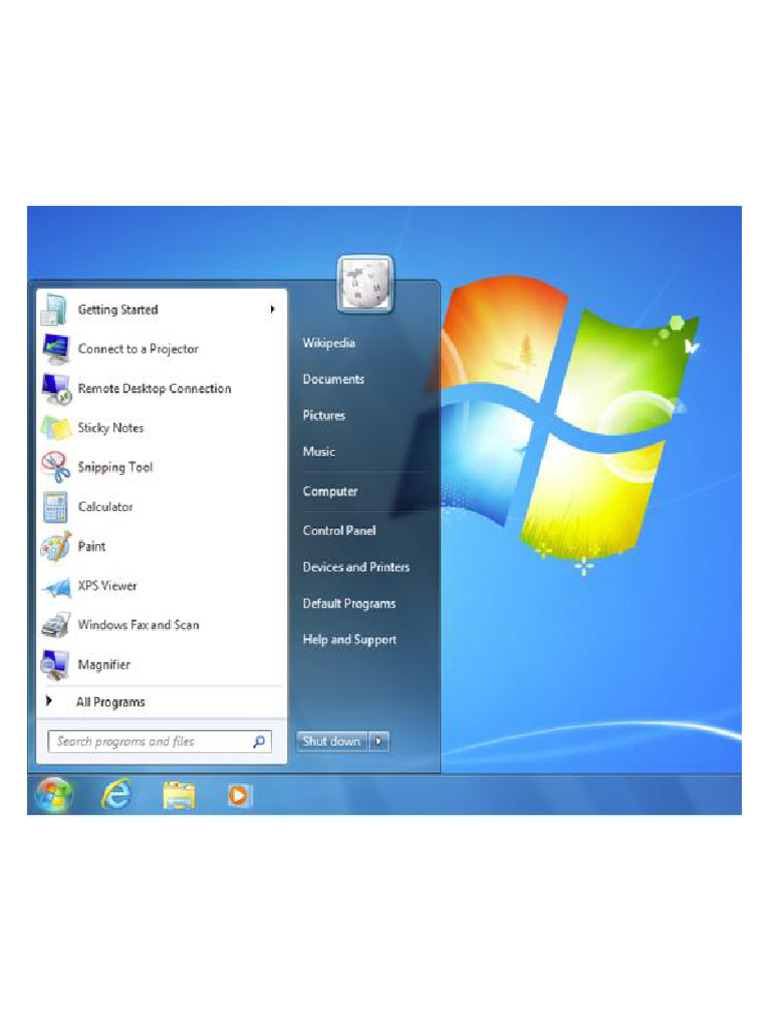The image size is (768, 1024).
Task: Select the Windows Fax and Scan label
Action: point(138,625)
